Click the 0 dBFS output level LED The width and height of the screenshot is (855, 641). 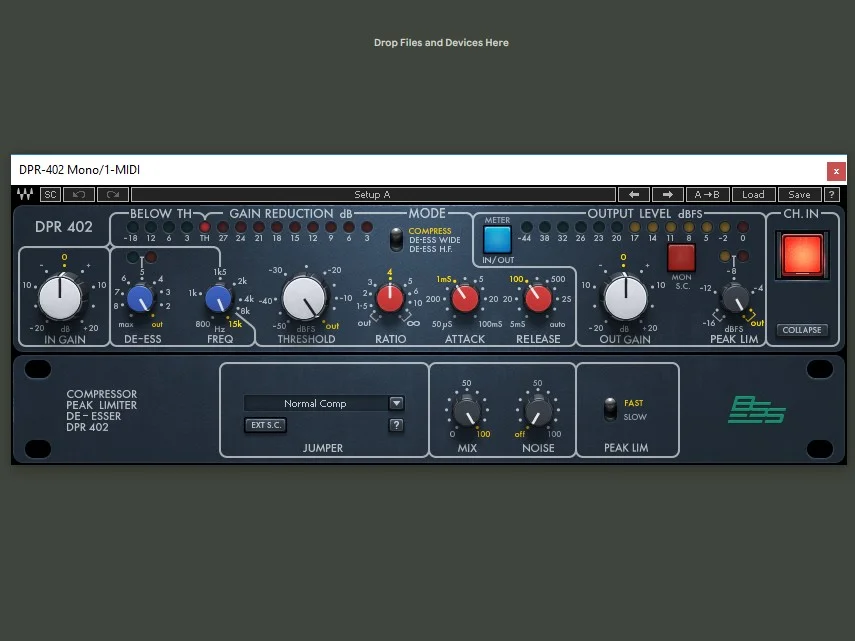tap(743, 227)
